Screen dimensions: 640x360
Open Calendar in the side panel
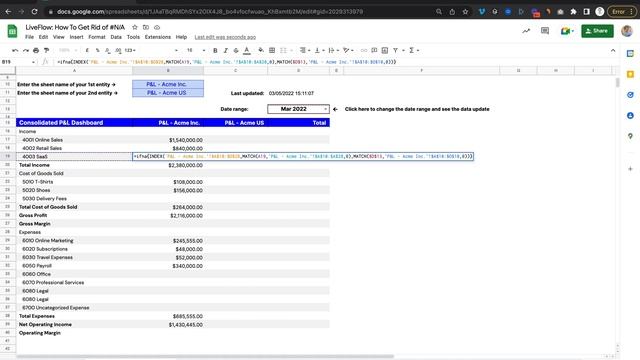[630, 53]
